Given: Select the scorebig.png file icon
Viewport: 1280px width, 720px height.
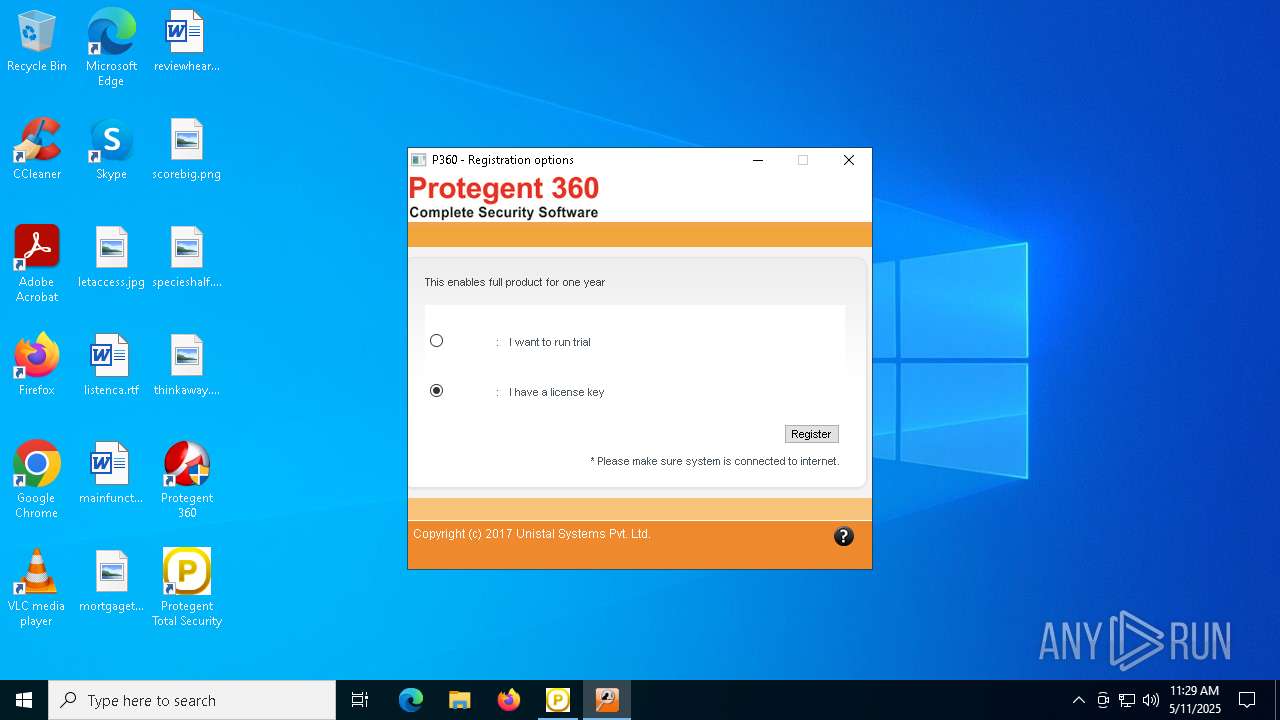Looking at the screenshot, I should pyautogui.click(x=186, y=150).
